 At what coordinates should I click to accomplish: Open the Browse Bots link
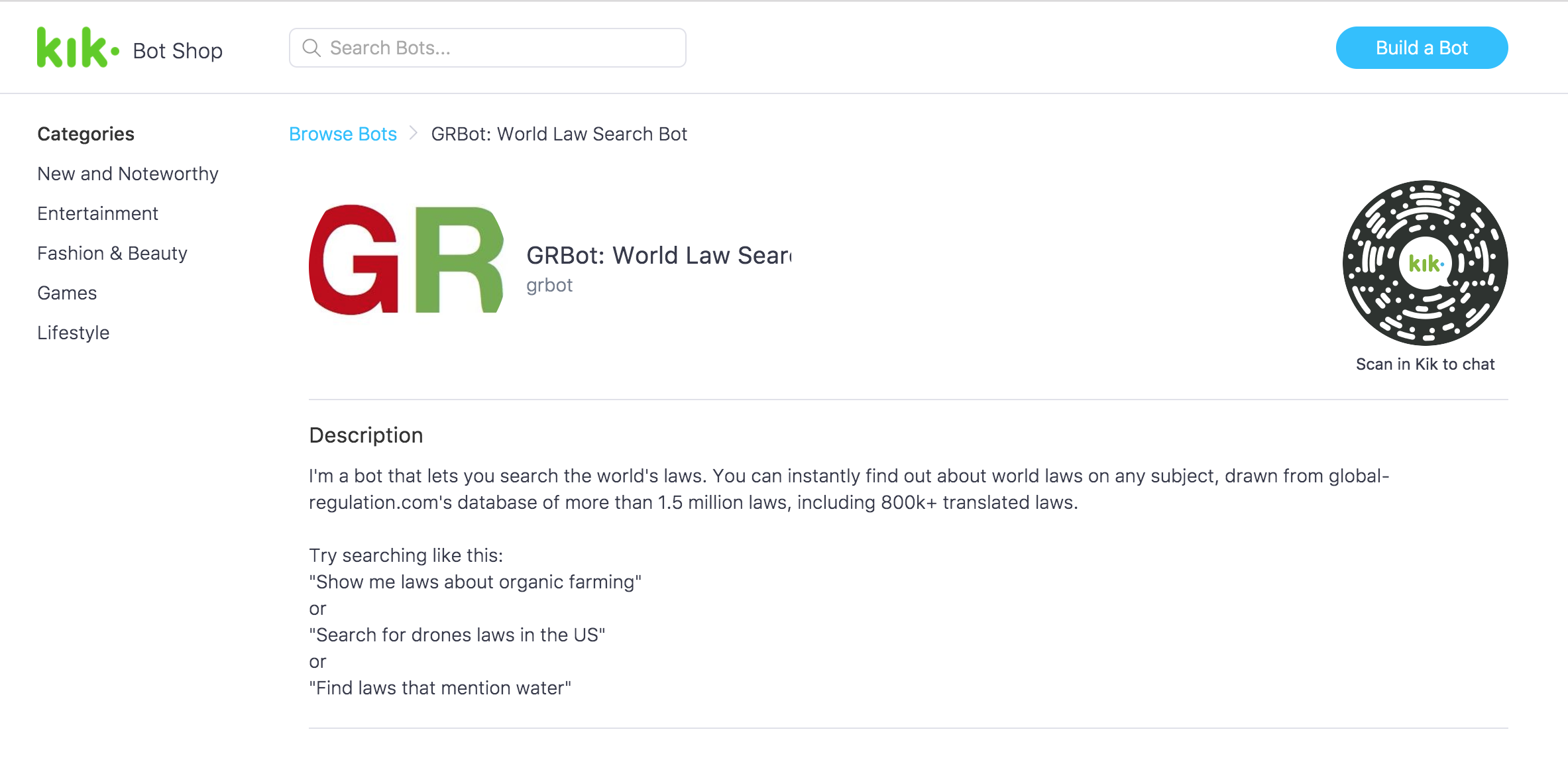pyautogui.click(x=343, y=134)
